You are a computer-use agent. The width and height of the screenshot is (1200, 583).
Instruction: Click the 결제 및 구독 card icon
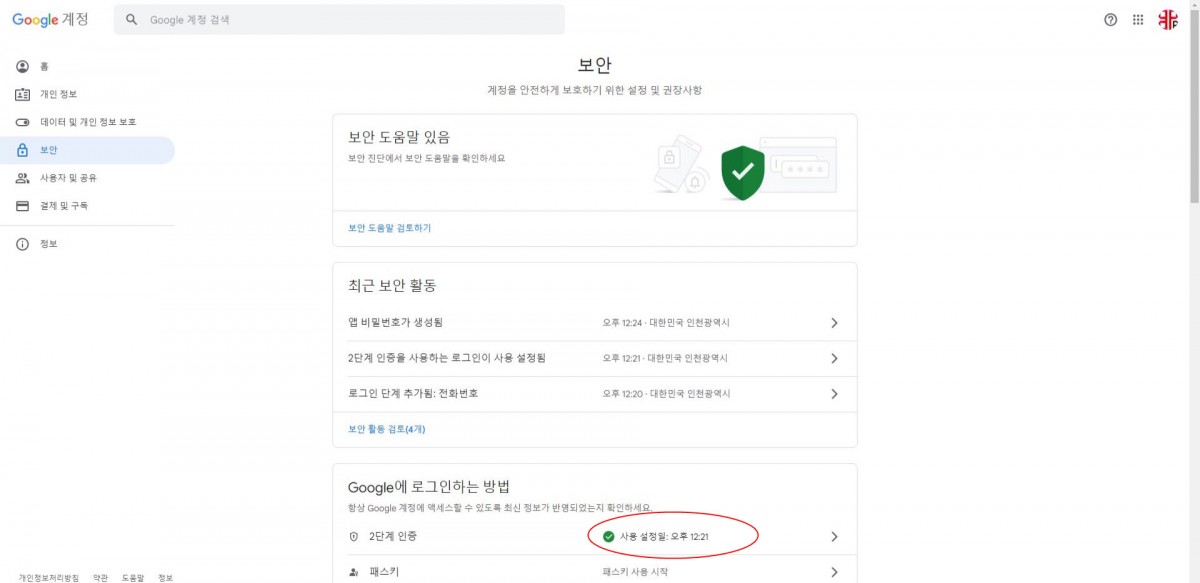(x=22, y=205)
